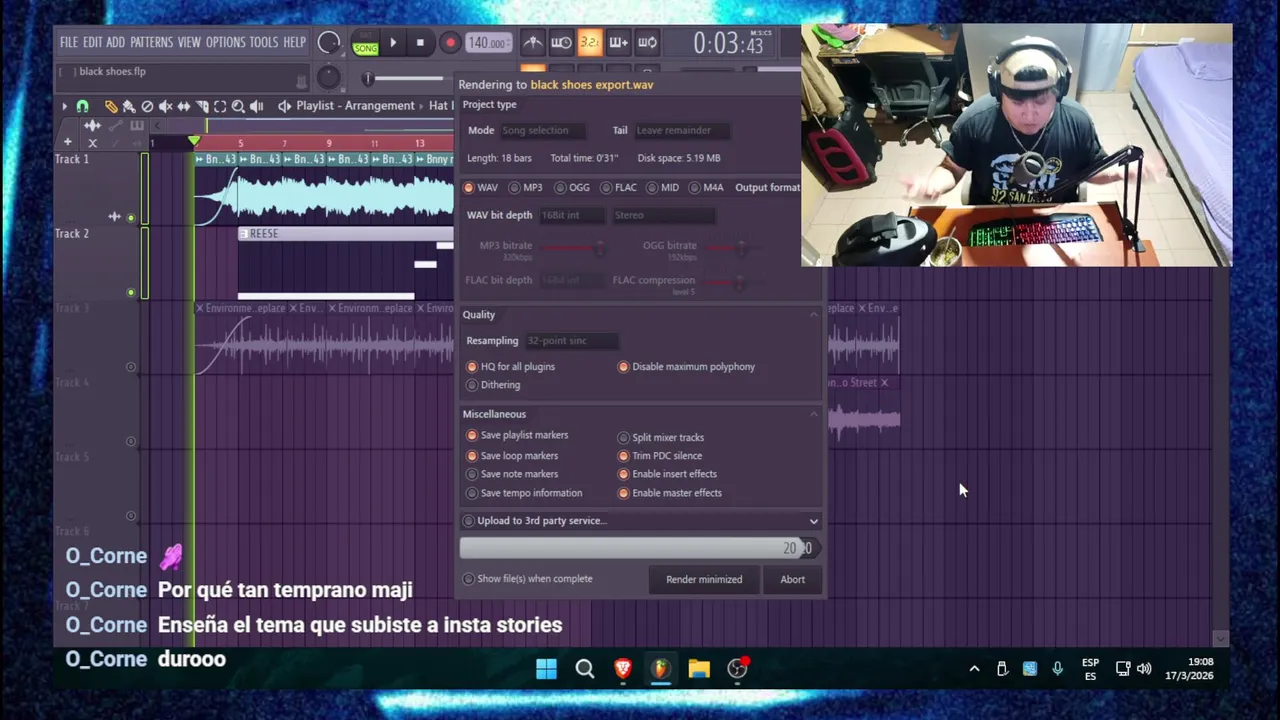Toggle the metronome icon

pos(533,42)
